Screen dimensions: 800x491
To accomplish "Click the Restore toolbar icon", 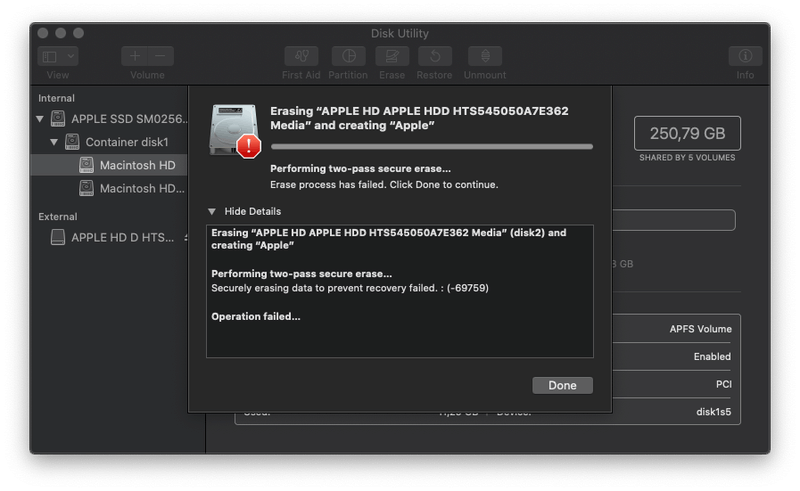I will (435, 56).
